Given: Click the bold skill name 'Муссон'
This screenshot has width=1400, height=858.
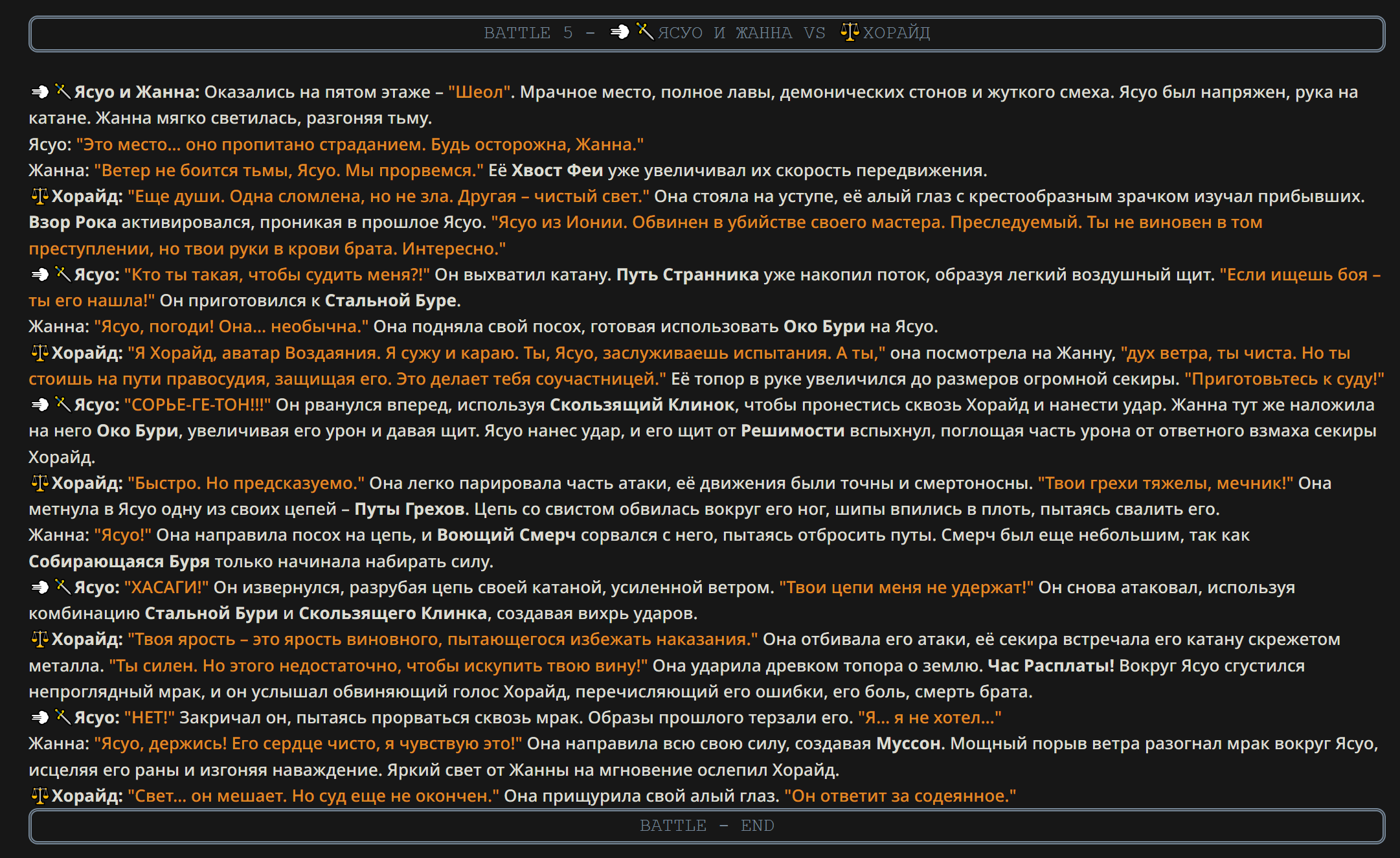Looking at the screenshot, I should (909, 743).
